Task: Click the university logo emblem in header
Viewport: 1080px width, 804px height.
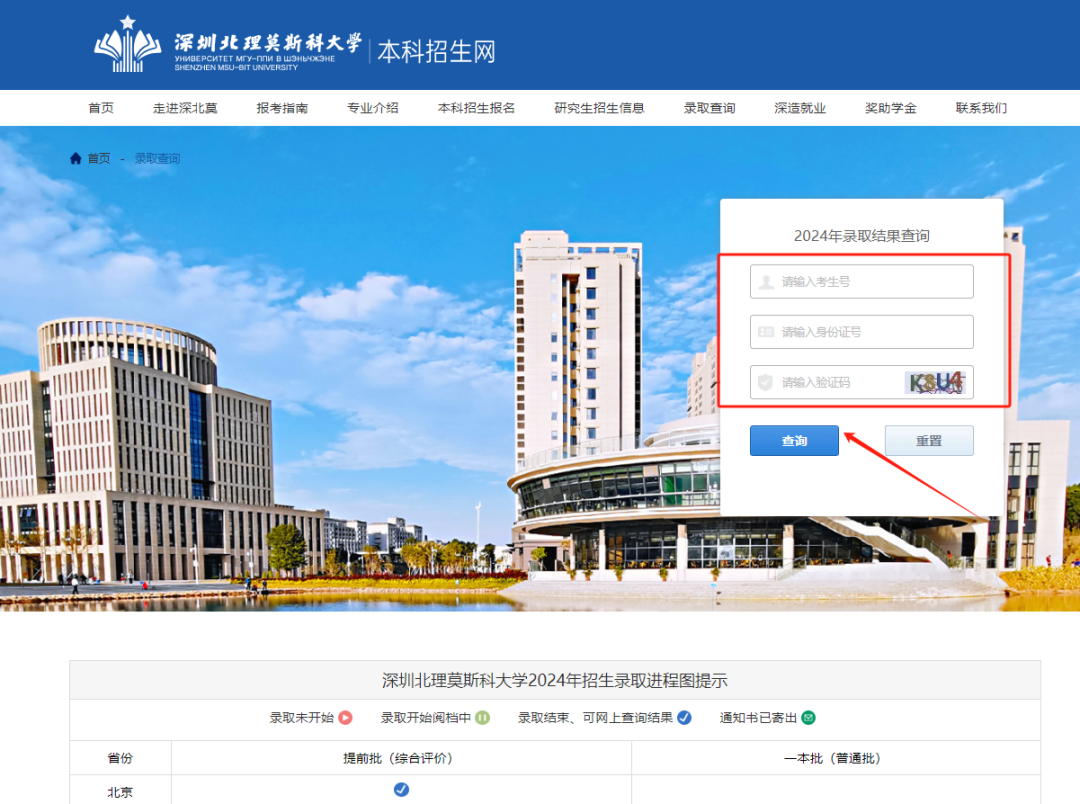Action: 127,44
